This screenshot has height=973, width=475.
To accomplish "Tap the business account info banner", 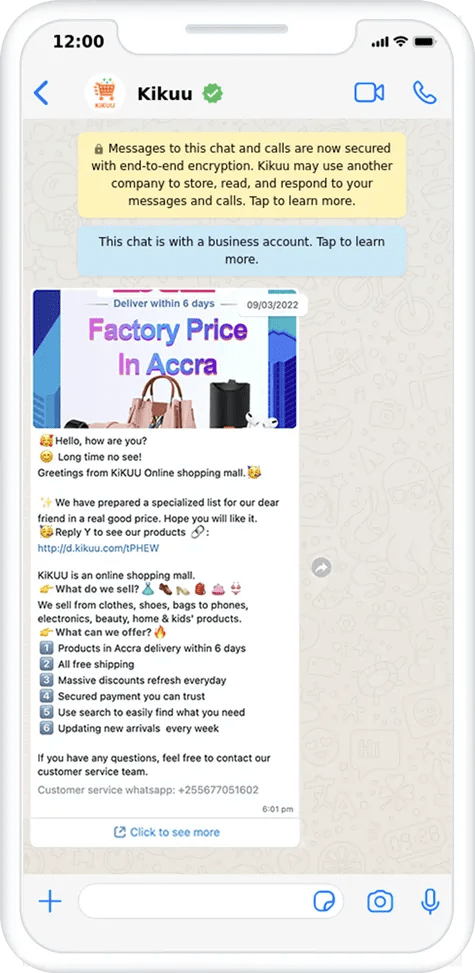I will coord(242,250).
